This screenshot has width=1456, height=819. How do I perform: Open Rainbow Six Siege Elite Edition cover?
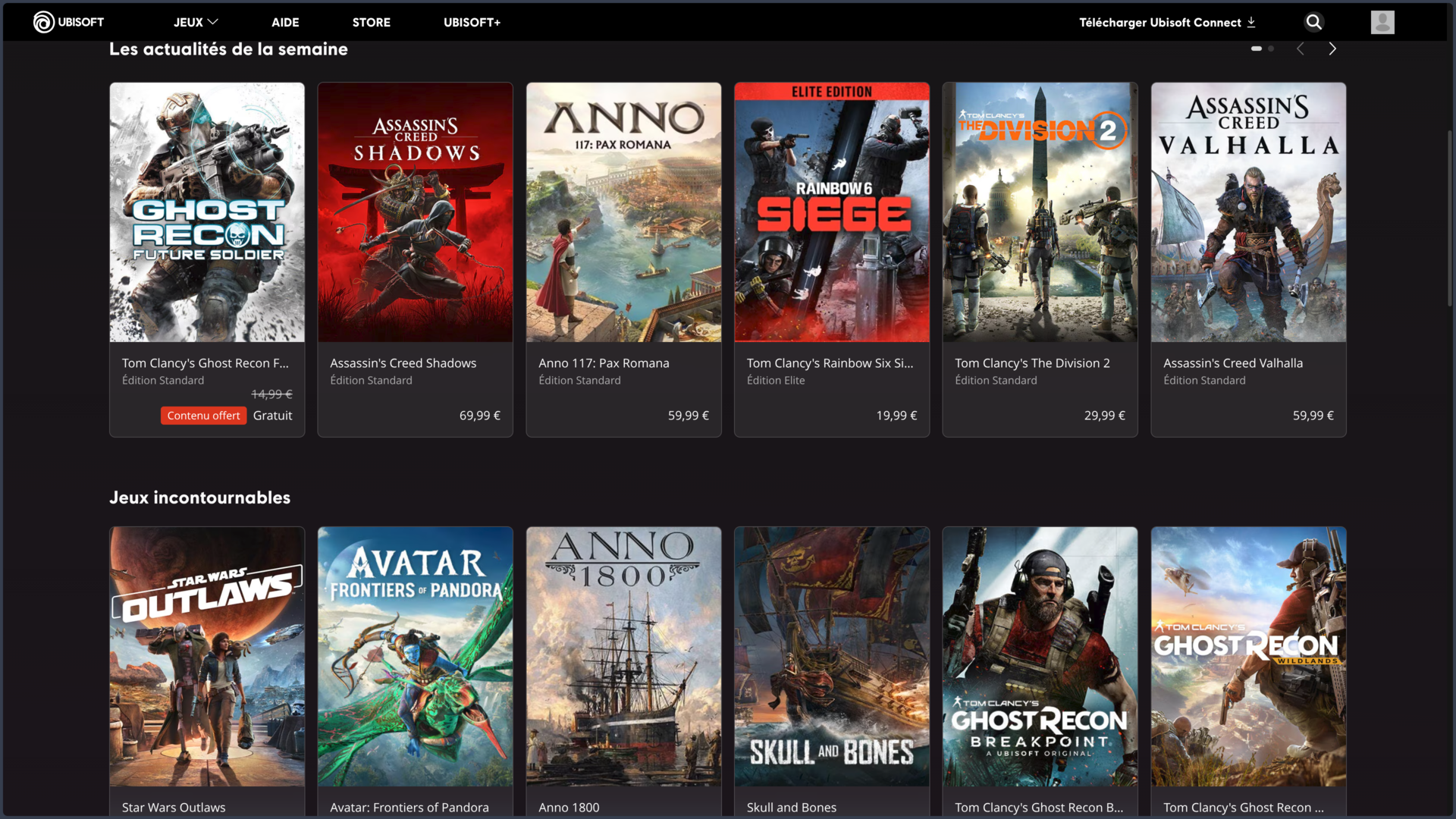coord(832,212)
